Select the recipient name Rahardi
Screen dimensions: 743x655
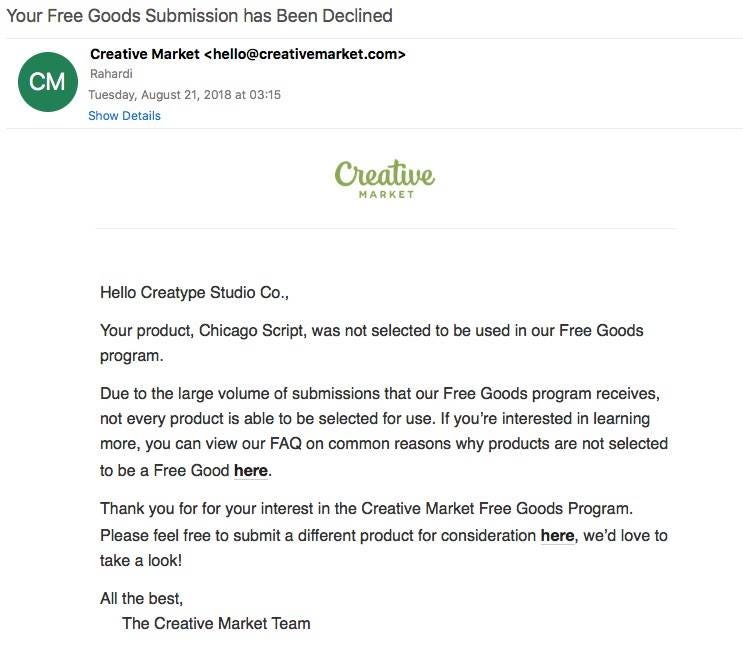[111, 74]
